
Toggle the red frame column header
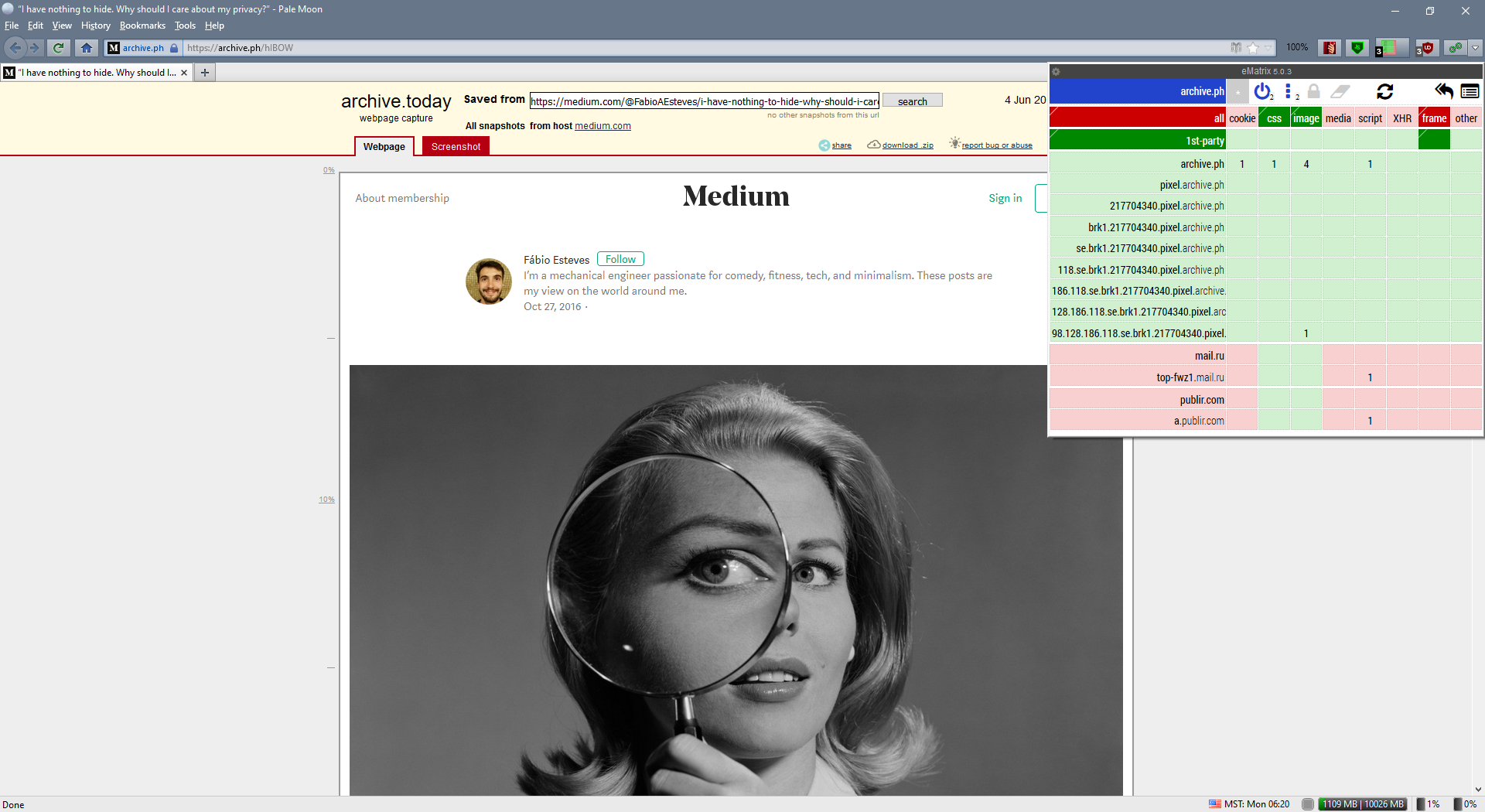(1434, 118)
